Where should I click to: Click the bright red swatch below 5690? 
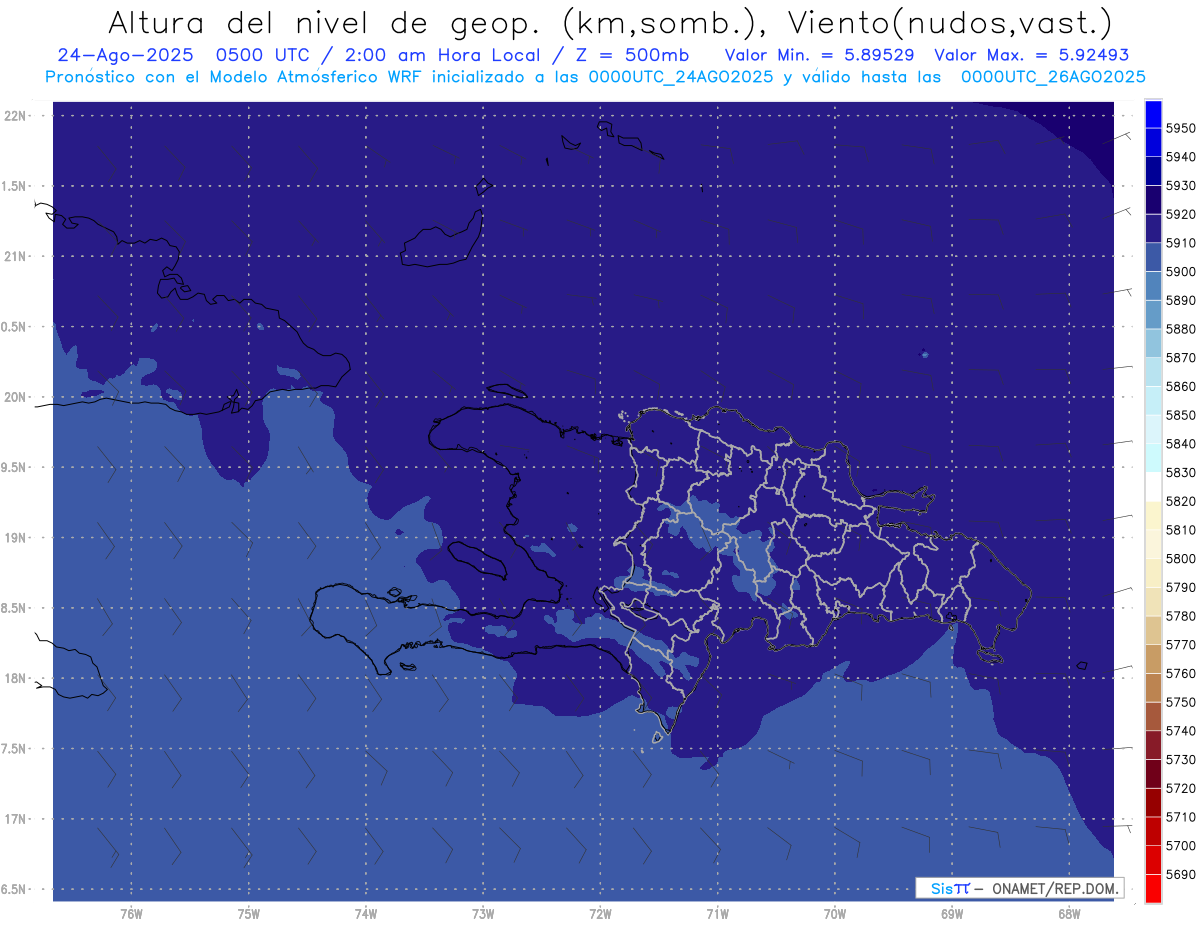pos(1153,888)
